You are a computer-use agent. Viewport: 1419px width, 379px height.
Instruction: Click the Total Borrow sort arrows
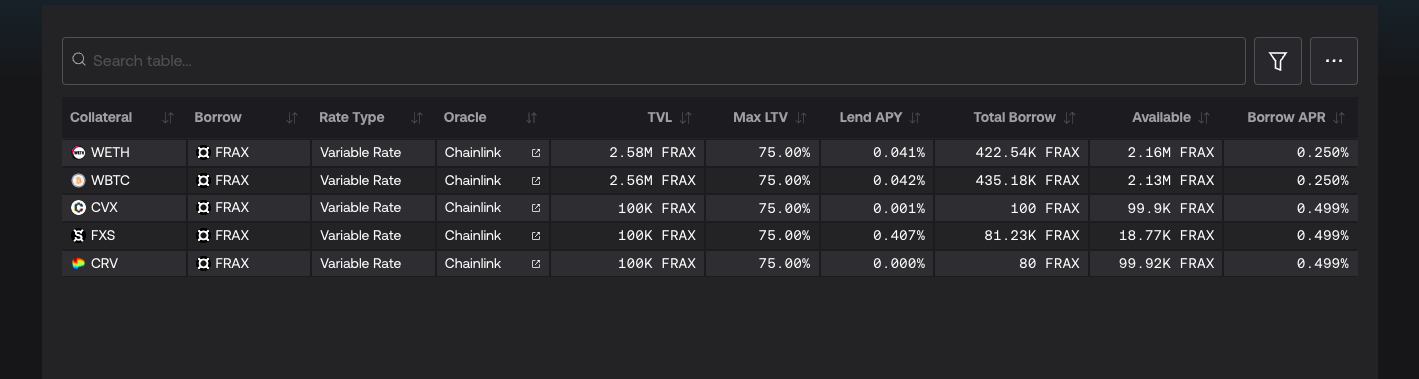coord(1070,118)
